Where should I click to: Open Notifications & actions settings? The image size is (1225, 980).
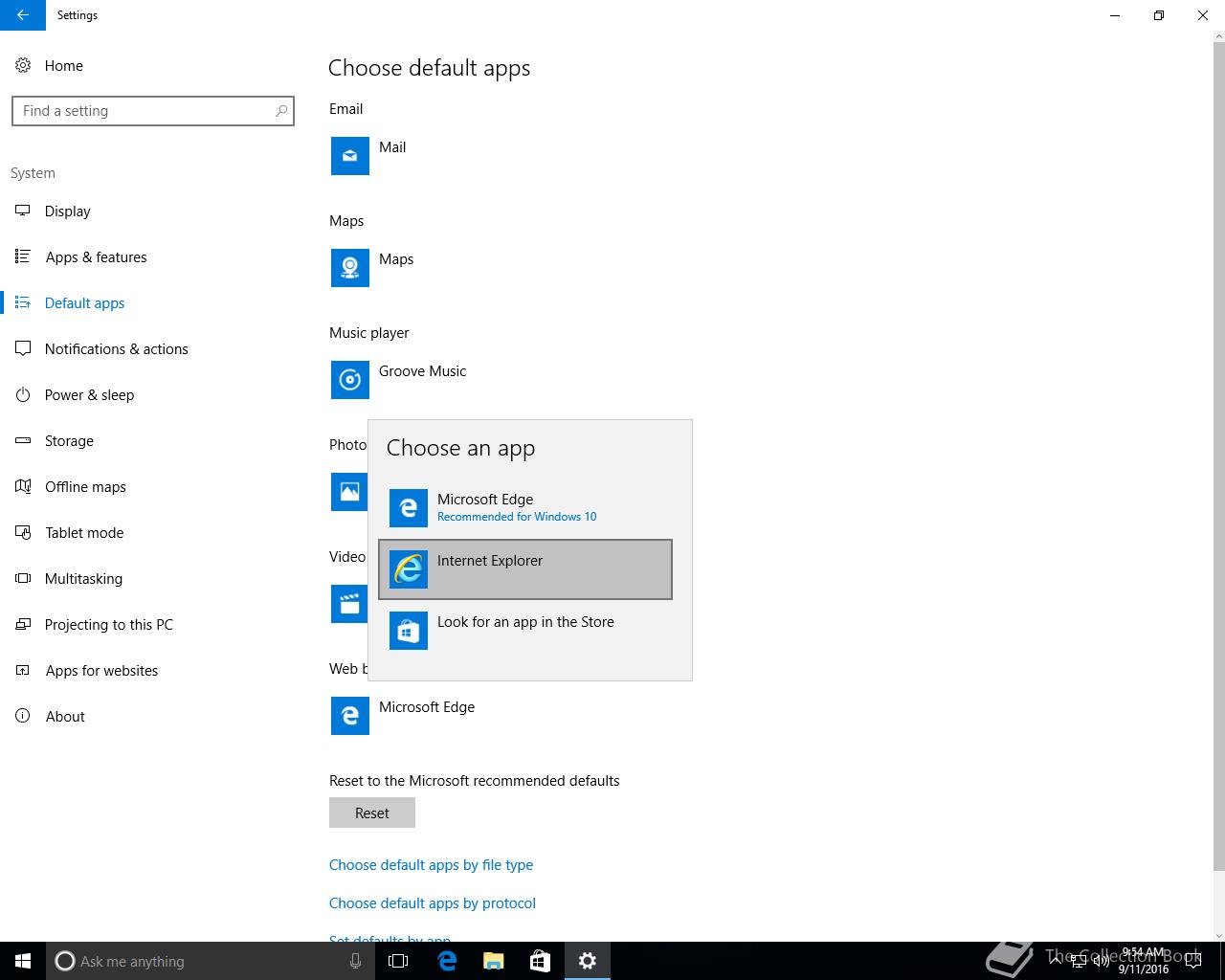pos(153,349)
